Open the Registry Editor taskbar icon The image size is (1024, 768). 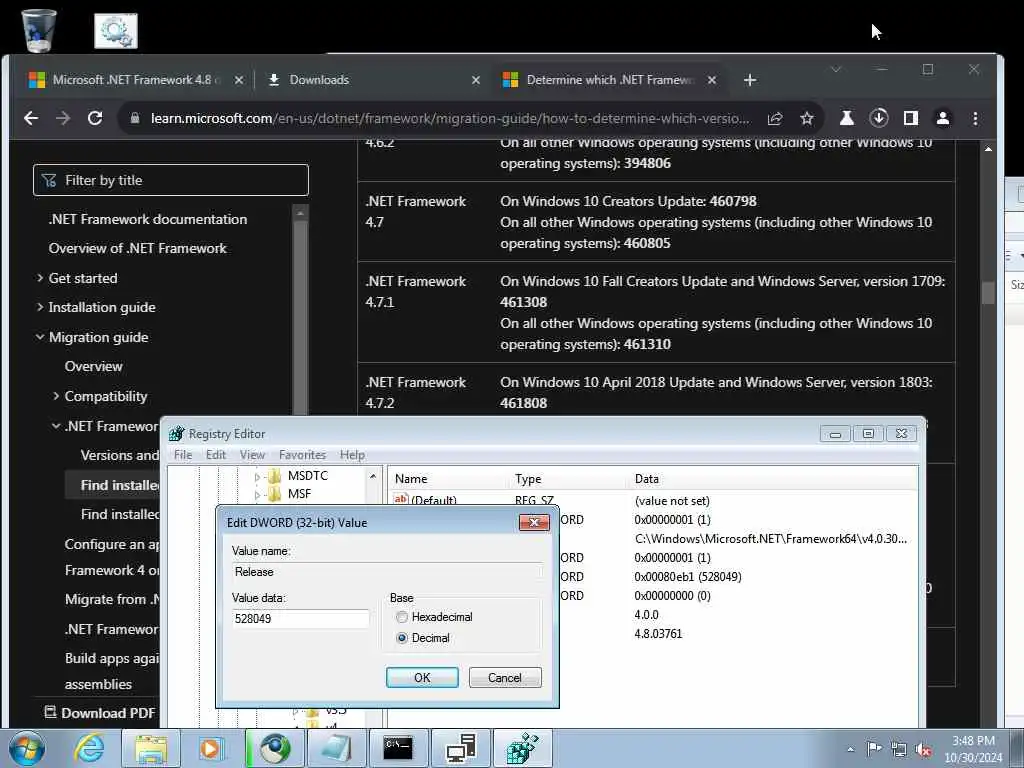(x=522, y=748)
